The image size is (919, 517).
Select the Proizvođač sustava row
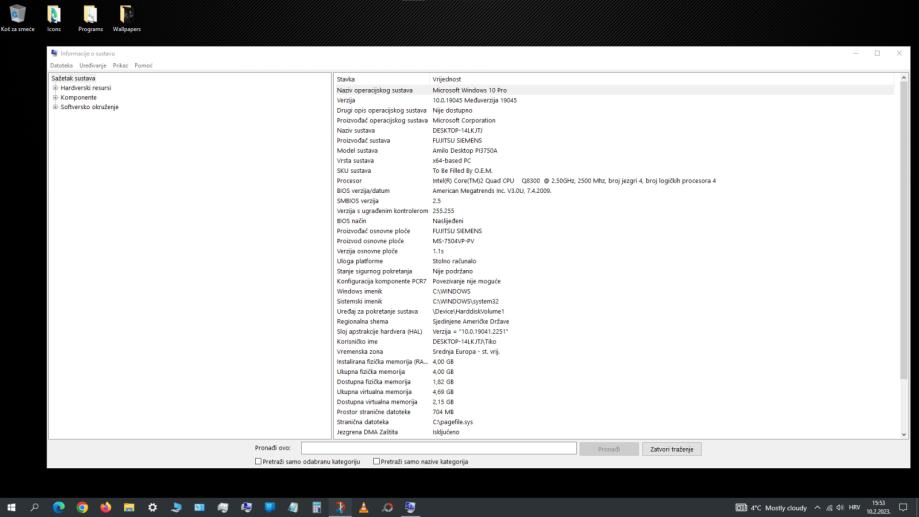(x=615, y=141)
